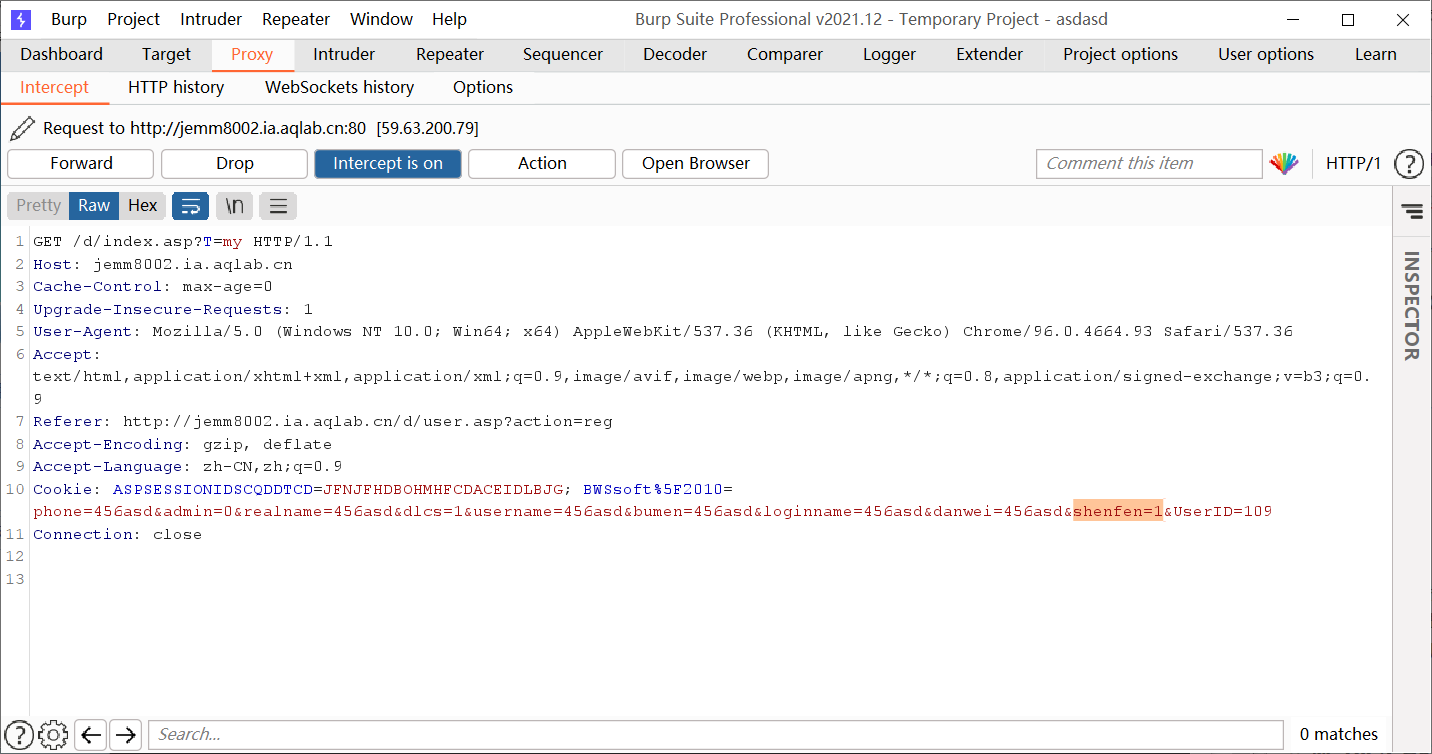Open the Learn tab
The height and width of the screenshot is (754, 1432).
tap(1376, 54)
